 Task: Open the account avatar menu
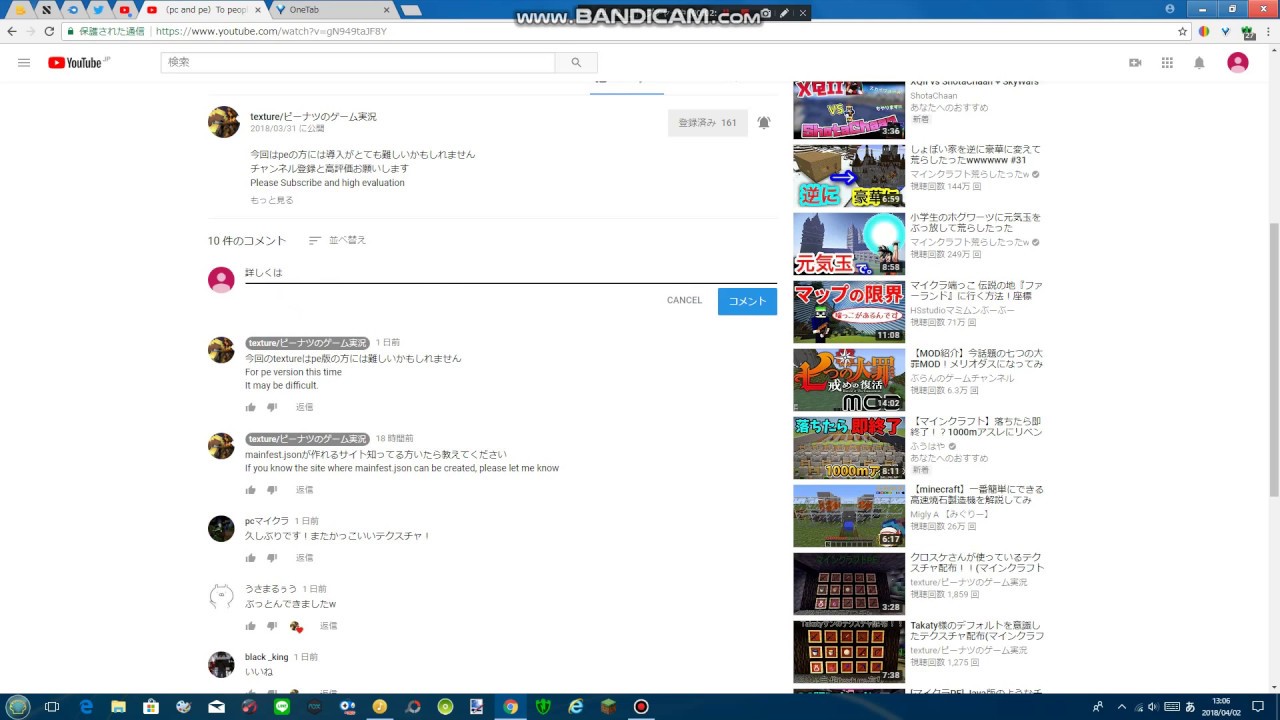[x=1238, y=61]
